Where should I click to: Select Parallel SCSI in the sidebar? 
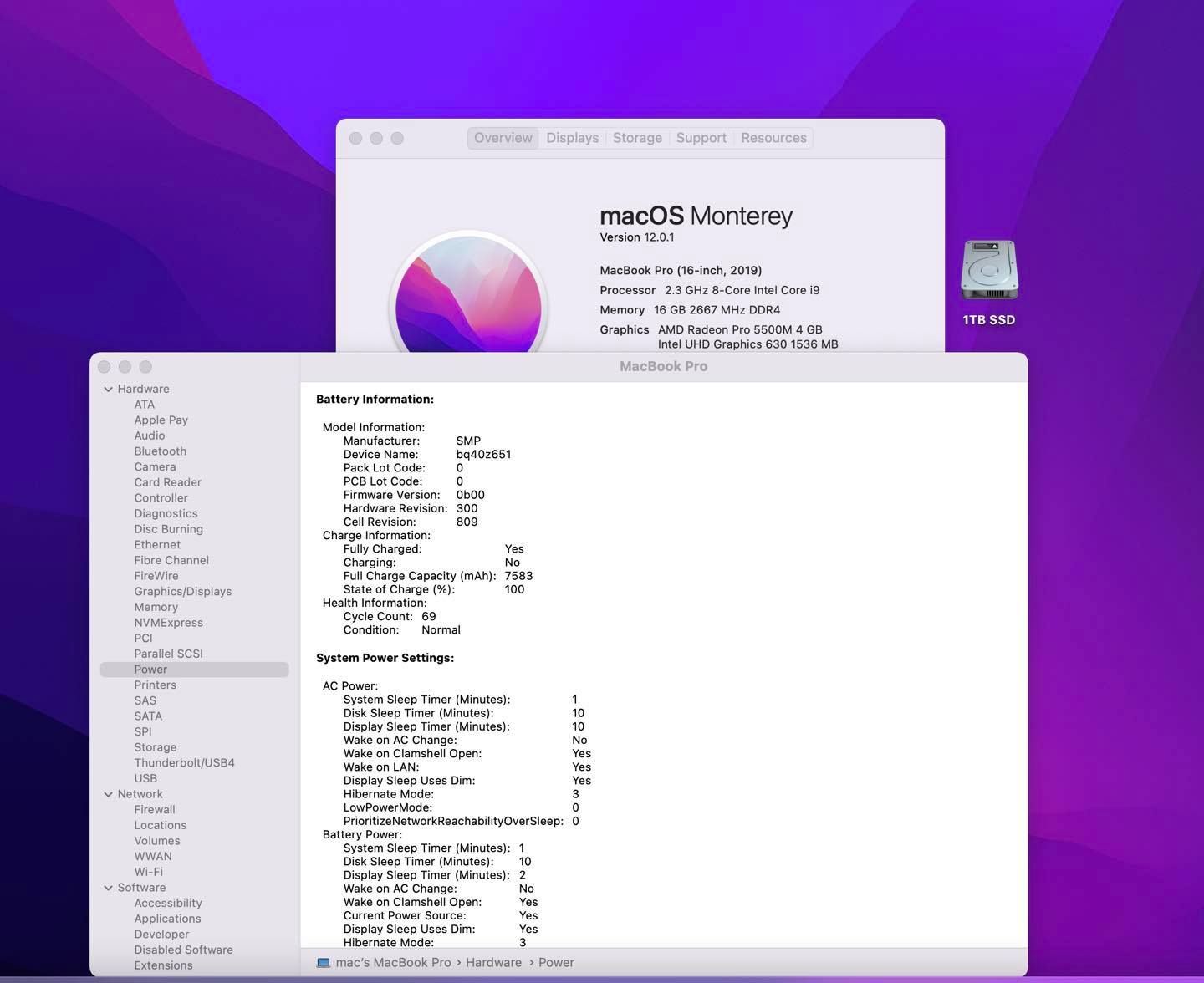[169, 654]
